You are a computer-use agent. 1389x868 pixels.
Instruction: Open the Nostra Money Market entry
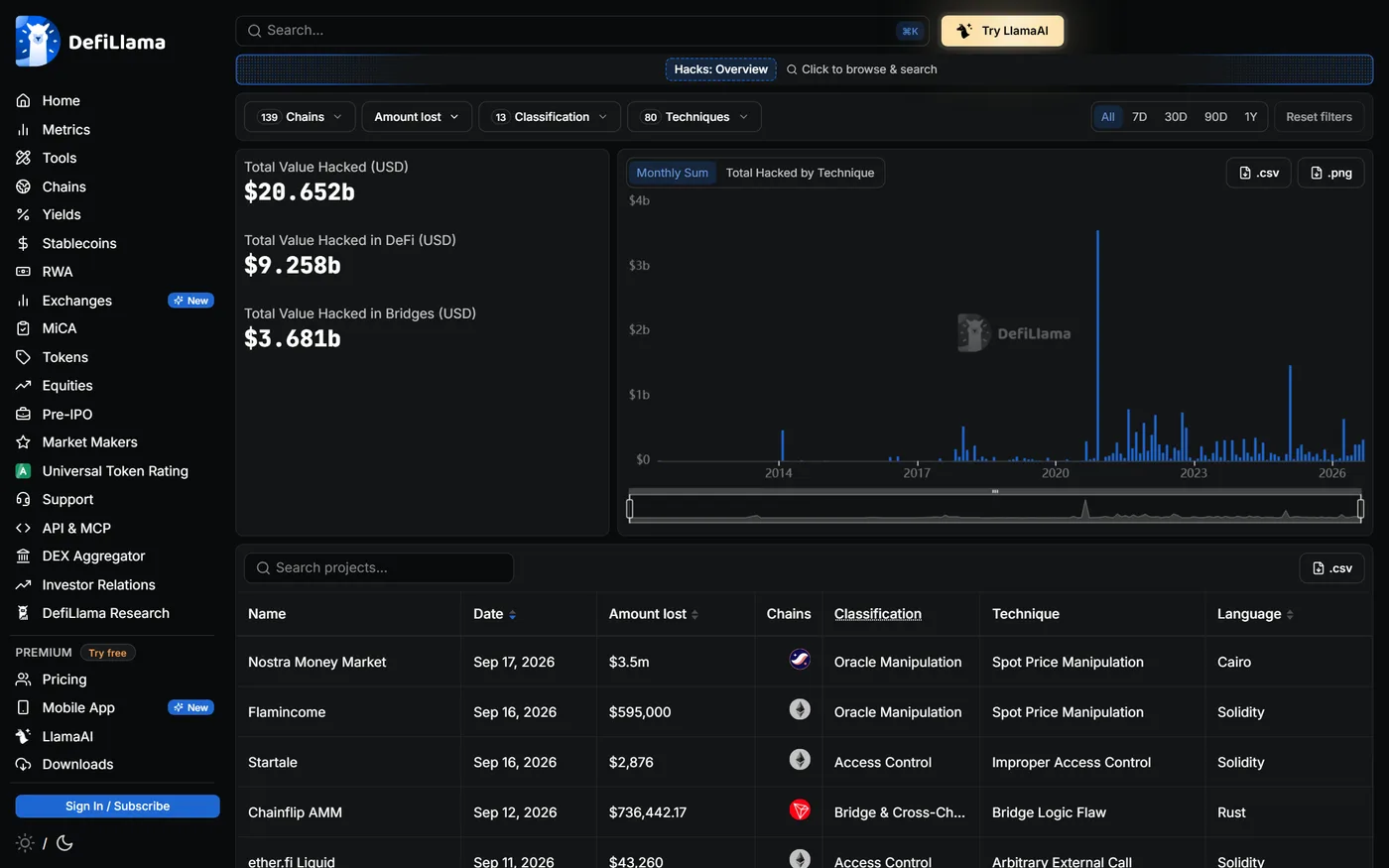click(317, 662)
